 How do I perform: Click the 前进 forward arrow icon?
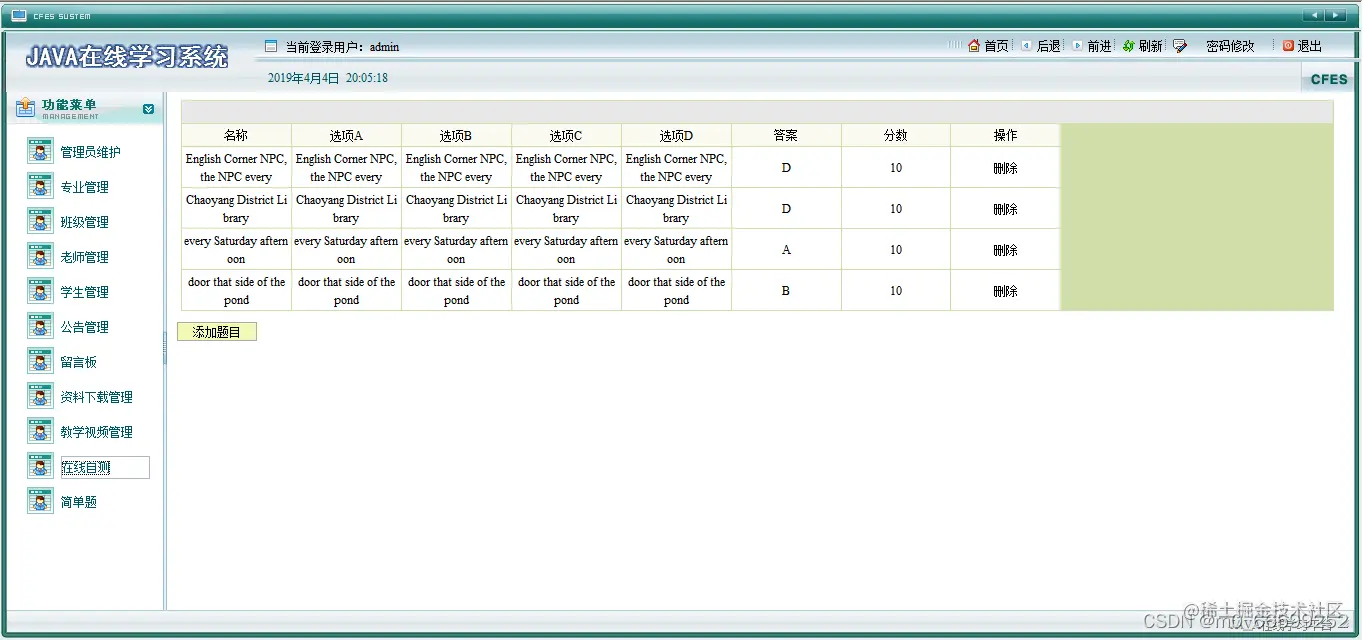pos(1077,46)
